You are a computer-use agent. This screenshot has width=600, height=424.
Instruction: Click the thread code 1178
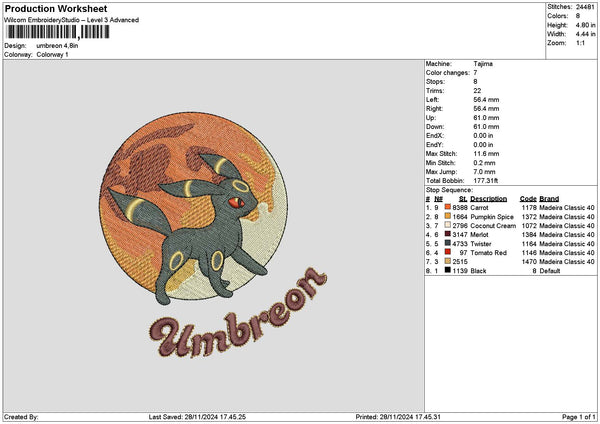click(x=529, y=207)
